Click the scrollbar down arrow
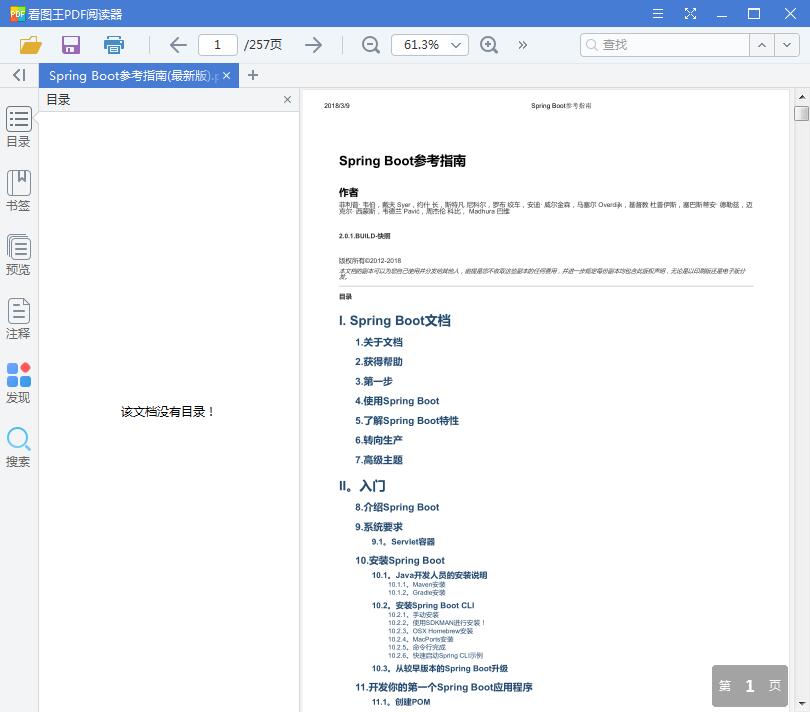 click(x=802, y=704)
